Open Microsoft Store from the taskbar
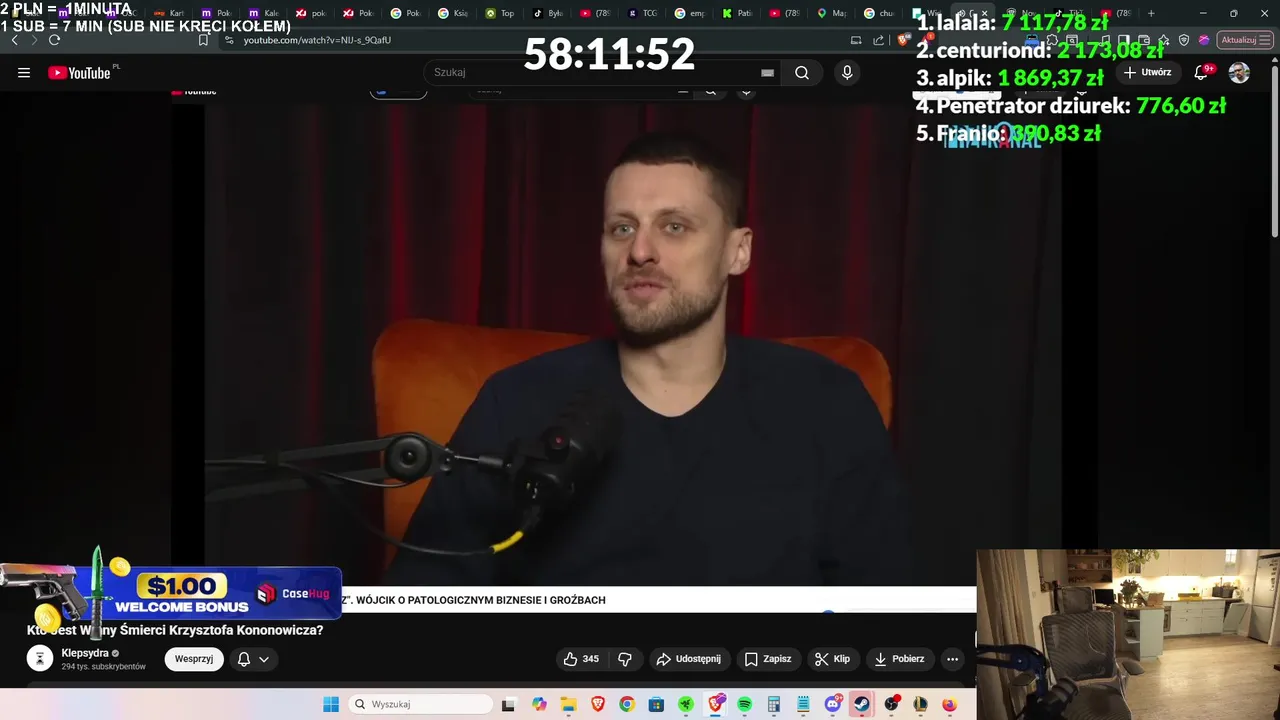Viewport: 1280px width, 720px height. 656,704
